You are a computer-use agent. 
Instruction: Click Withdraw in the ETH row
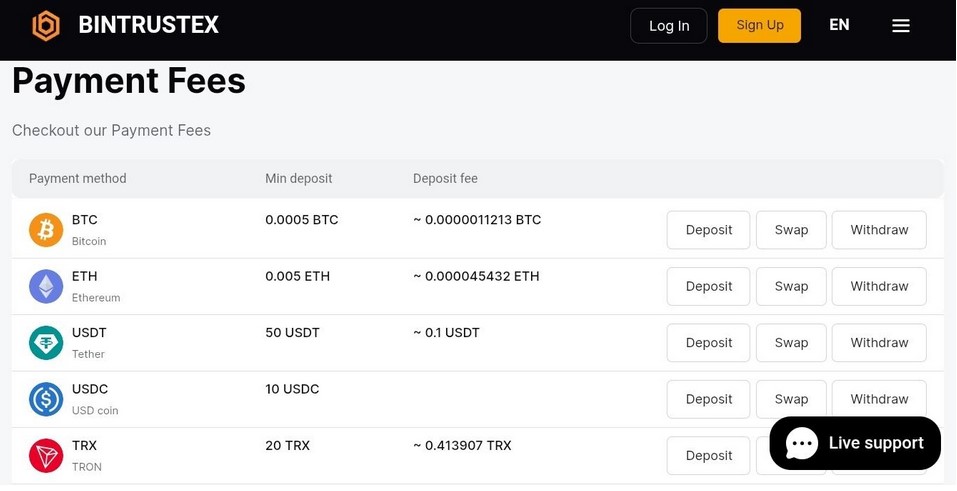[879, 286]
